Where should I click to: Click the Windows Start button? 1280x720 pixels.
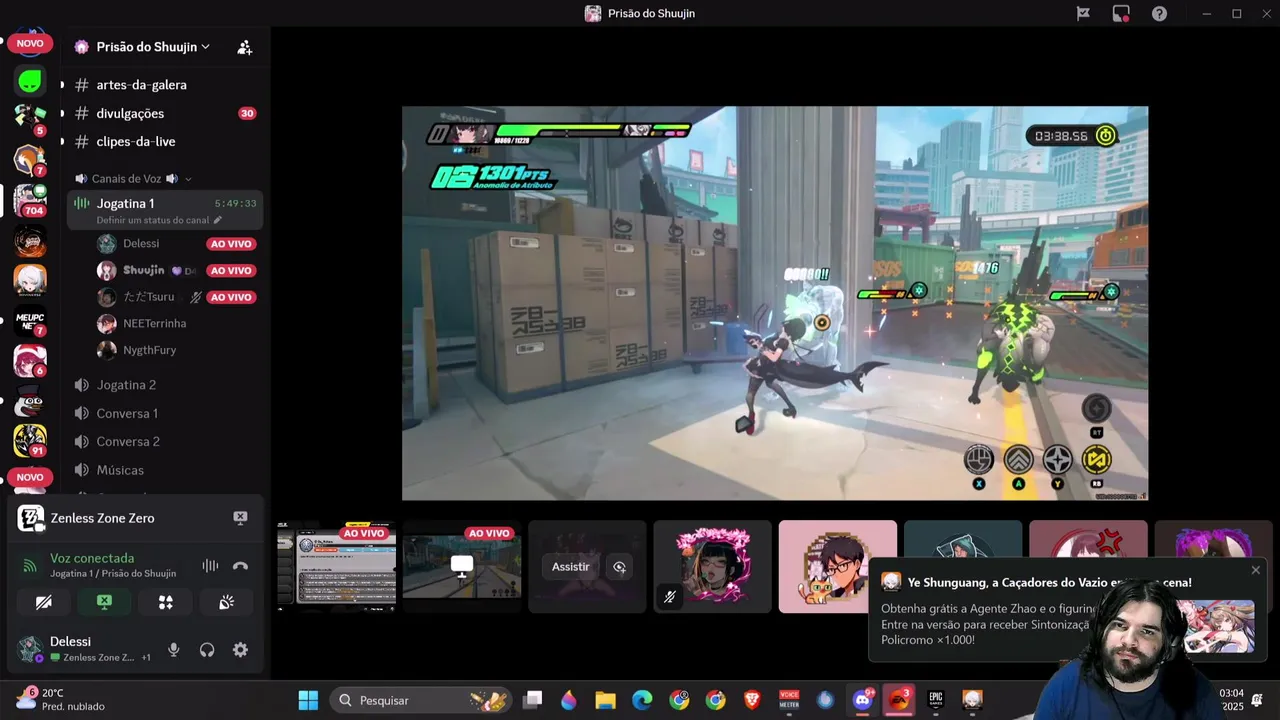308,700
